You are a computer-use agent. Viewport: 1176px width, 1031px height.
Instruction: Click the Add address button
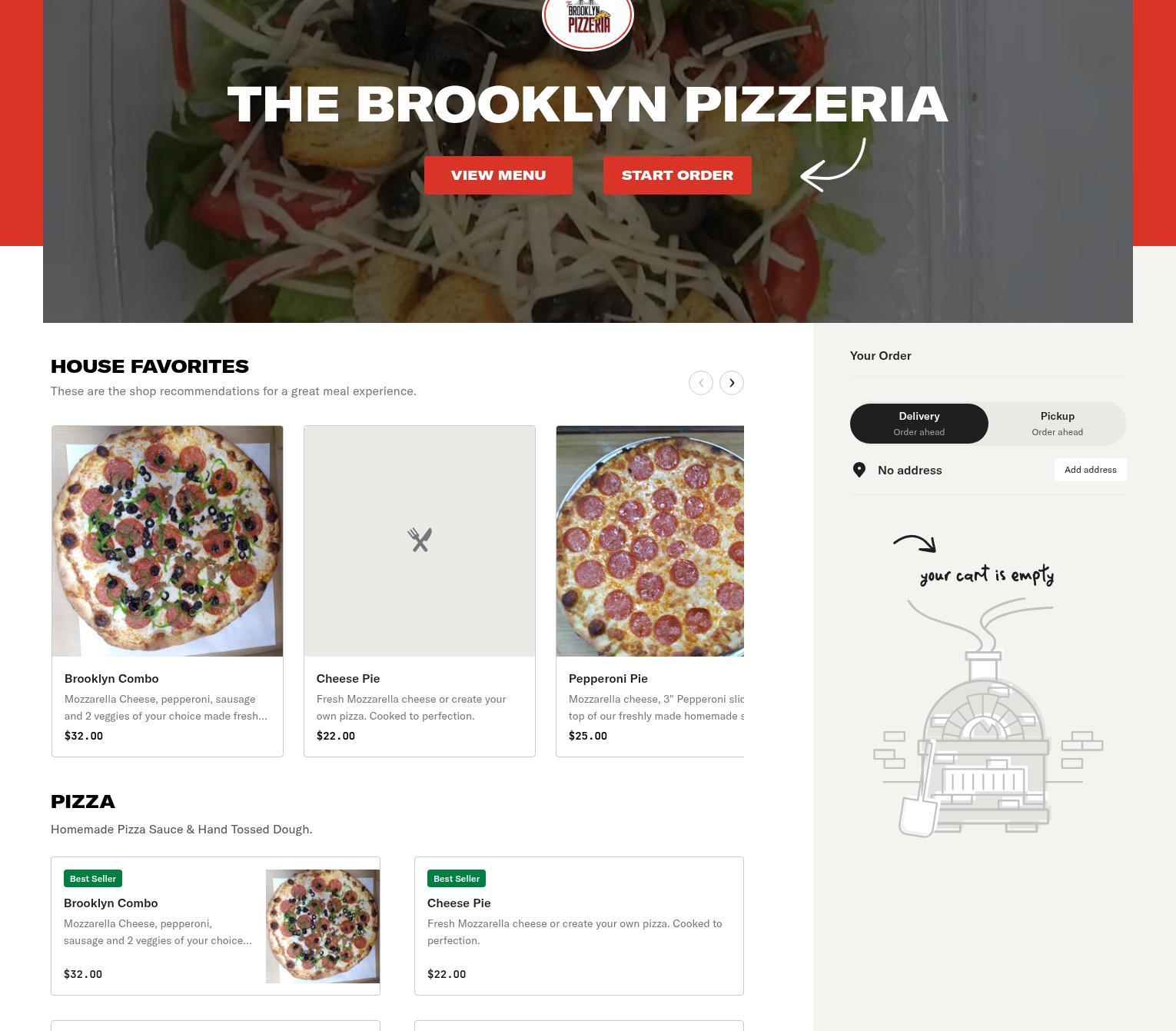tap(1090, 470)
